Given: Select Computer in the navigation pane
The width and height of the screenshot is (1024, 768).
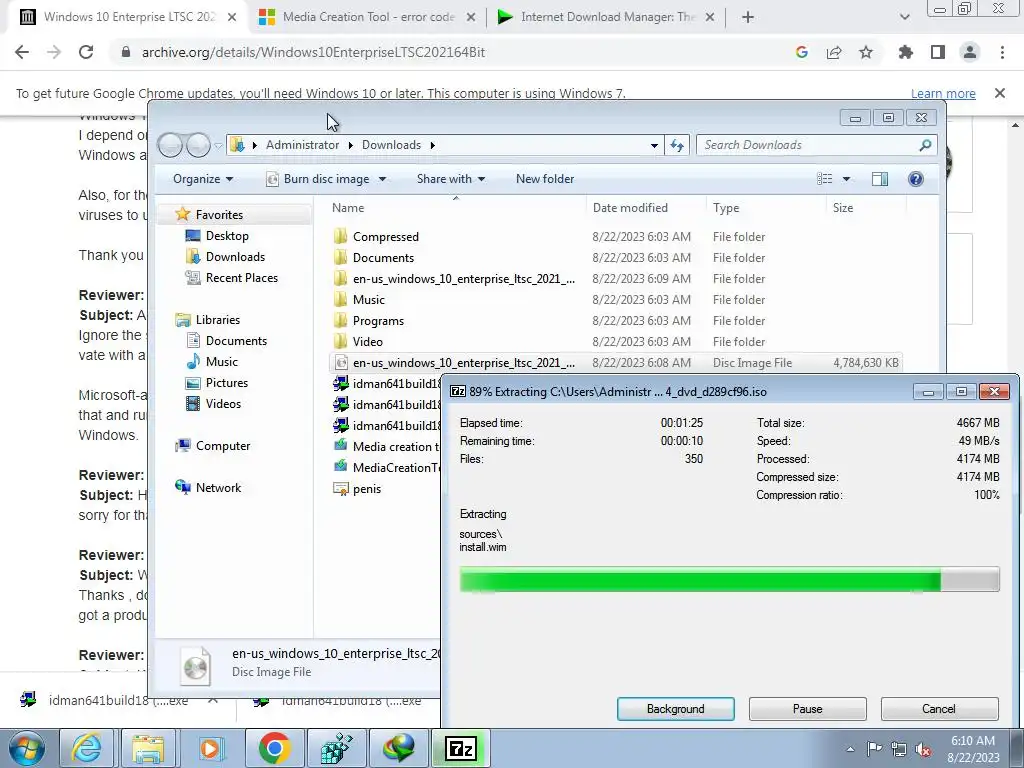Looking at the screenshot, I should 223,445.
